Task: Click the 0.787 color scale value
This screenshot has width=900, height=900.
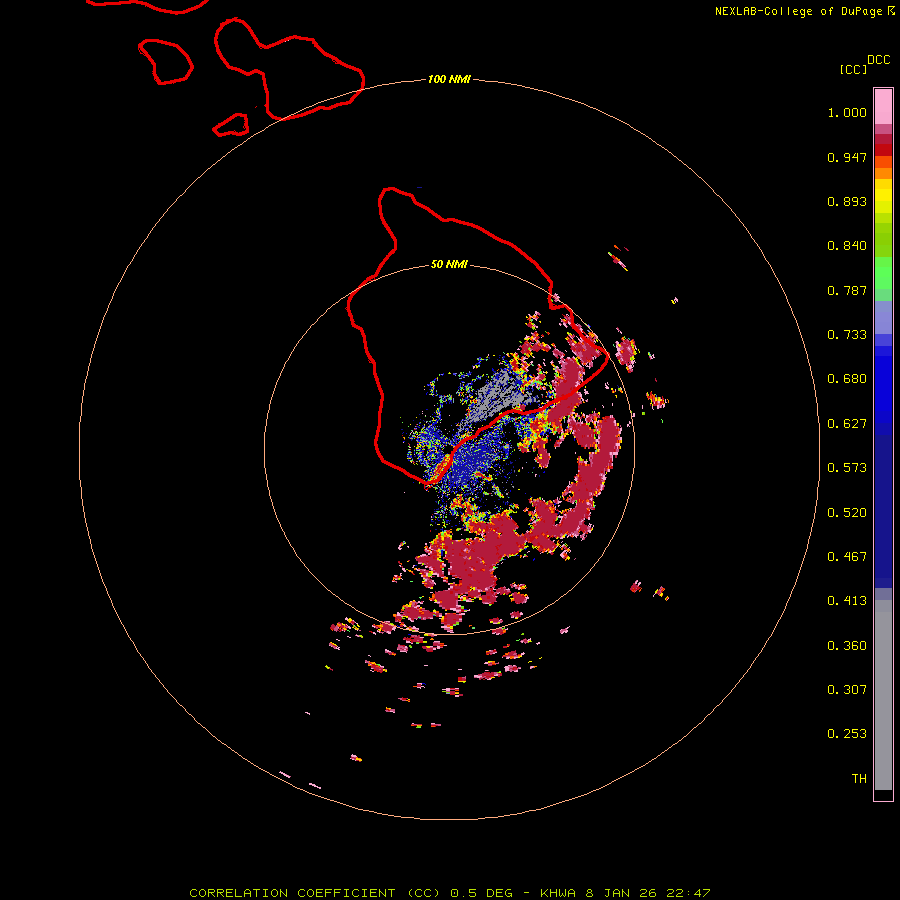Action: 847,290
